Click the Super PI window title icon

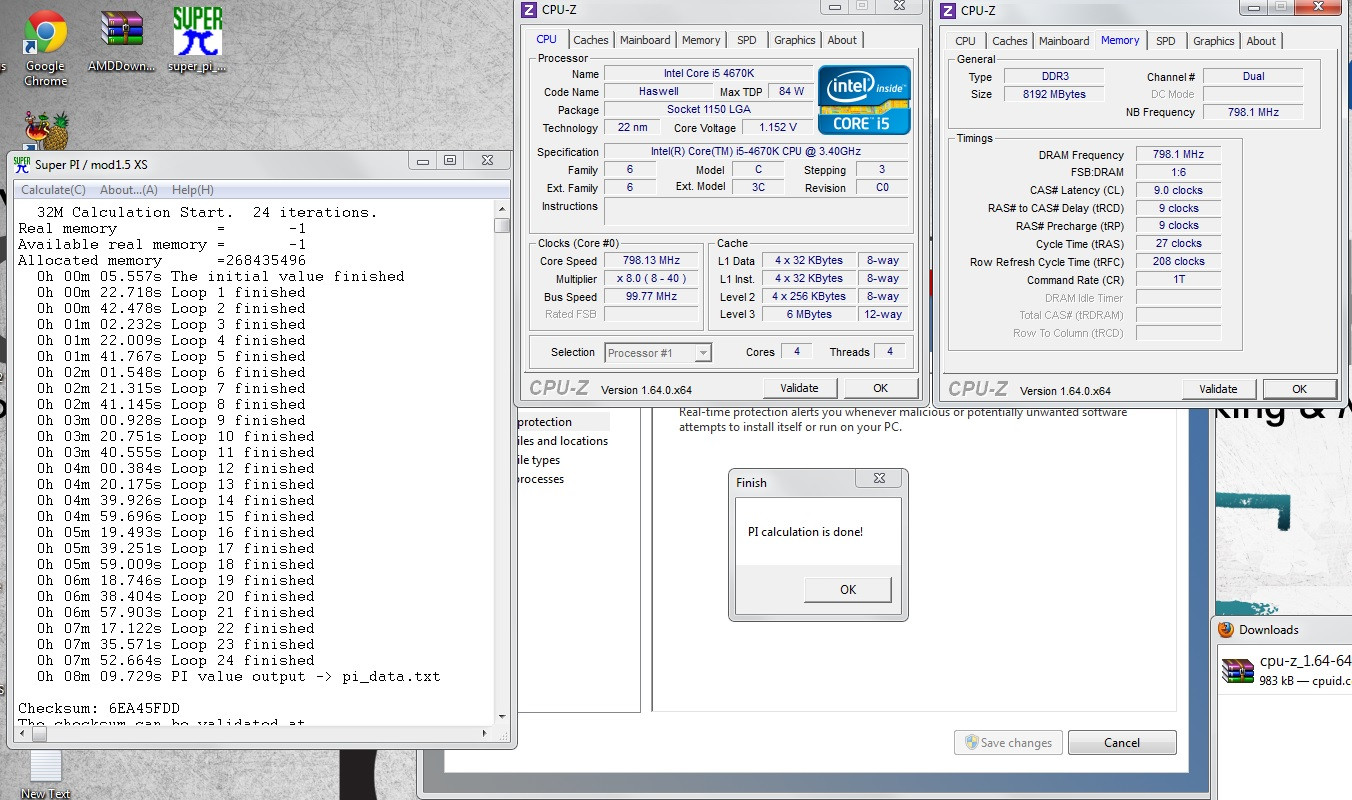click(x=21, y=163)
